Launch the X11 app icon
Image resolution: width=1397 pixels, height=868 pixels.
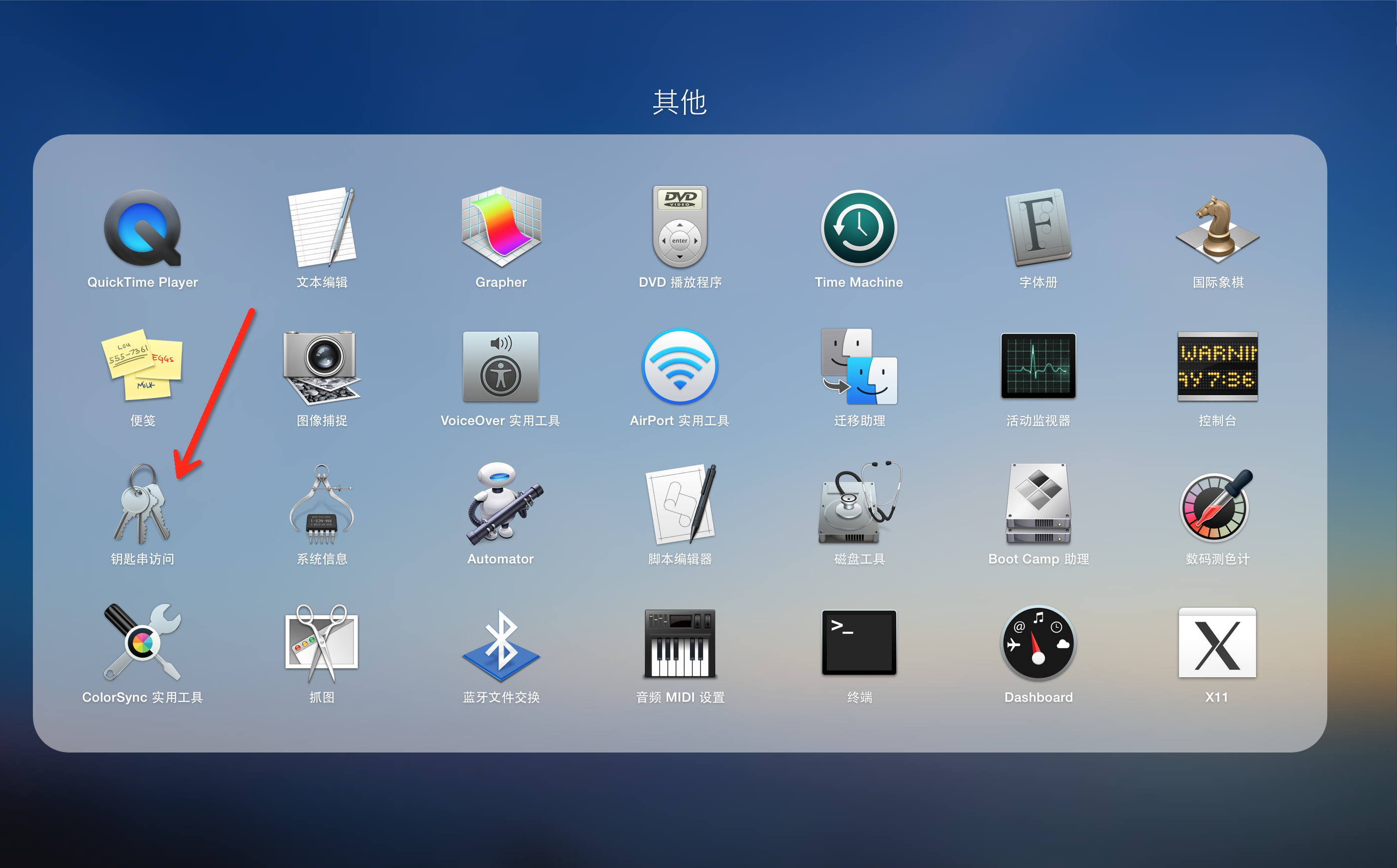tap(1217, 643)
